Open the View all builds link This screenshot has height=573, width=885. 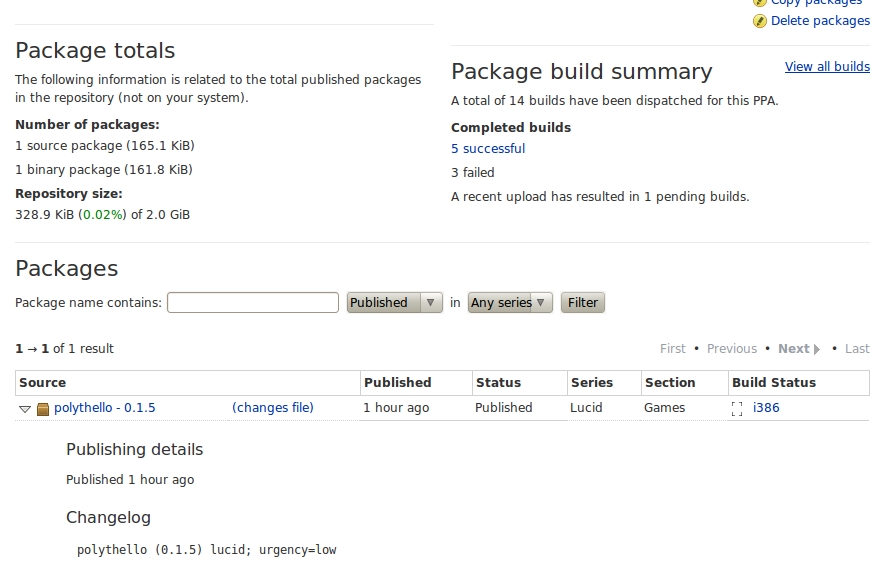(x=827, y=67)
